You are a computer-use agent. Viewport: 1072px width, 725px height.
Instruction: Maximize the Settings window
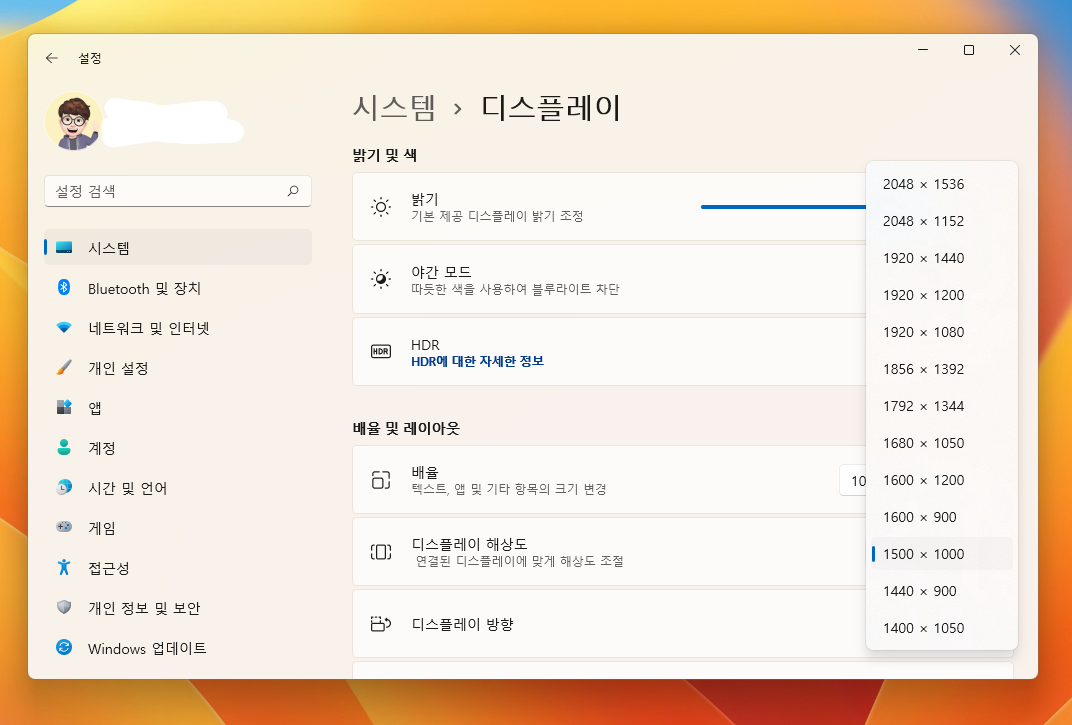(969, 50)
